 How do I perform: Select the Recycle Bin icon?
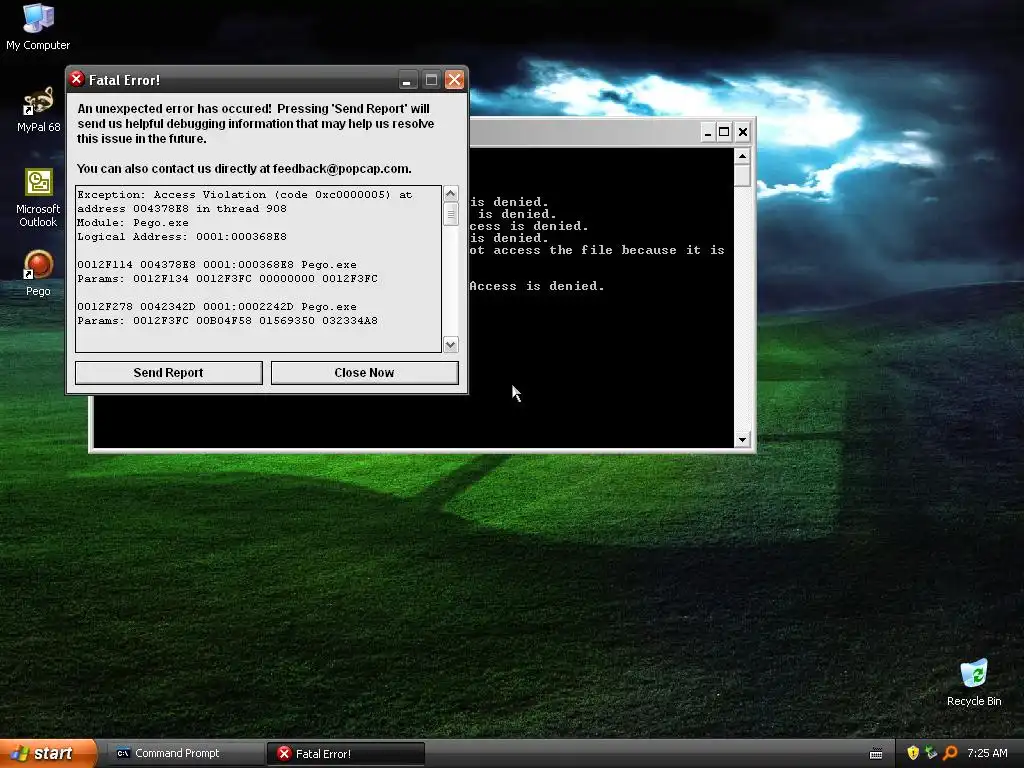click(974, 683)
